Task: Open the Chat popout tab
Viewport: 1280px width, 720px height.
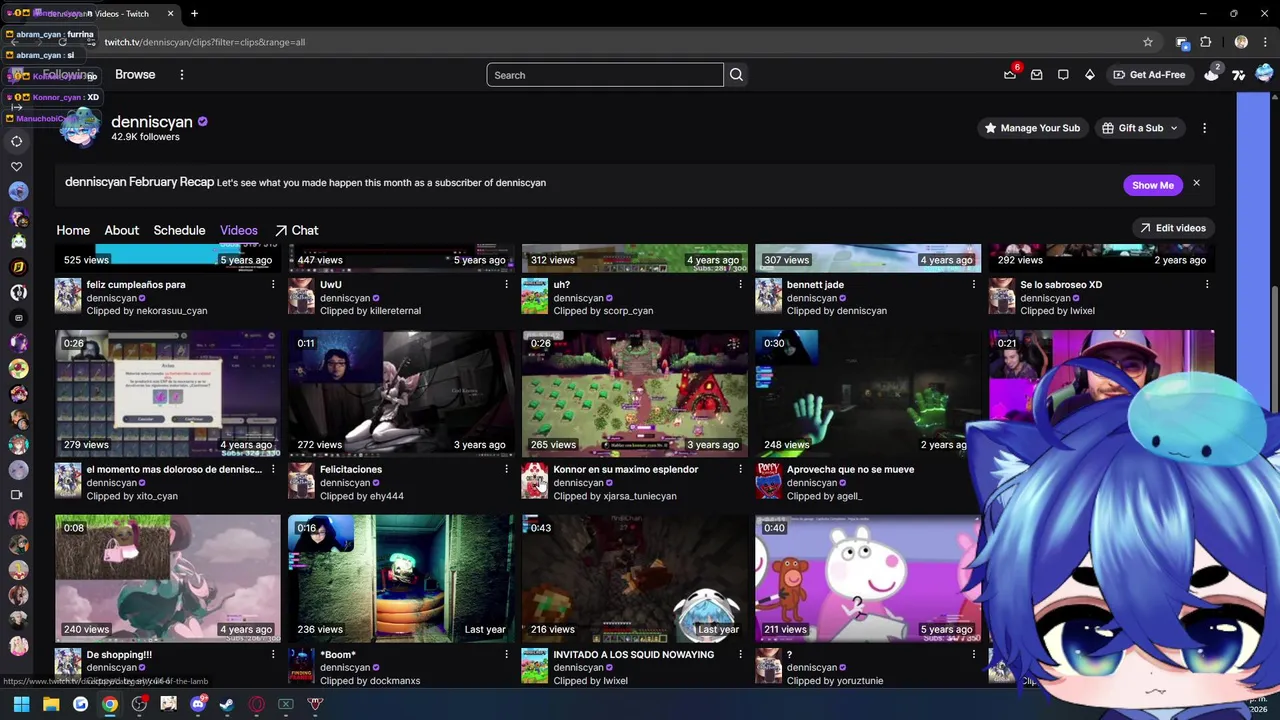Action: (297, 230)
